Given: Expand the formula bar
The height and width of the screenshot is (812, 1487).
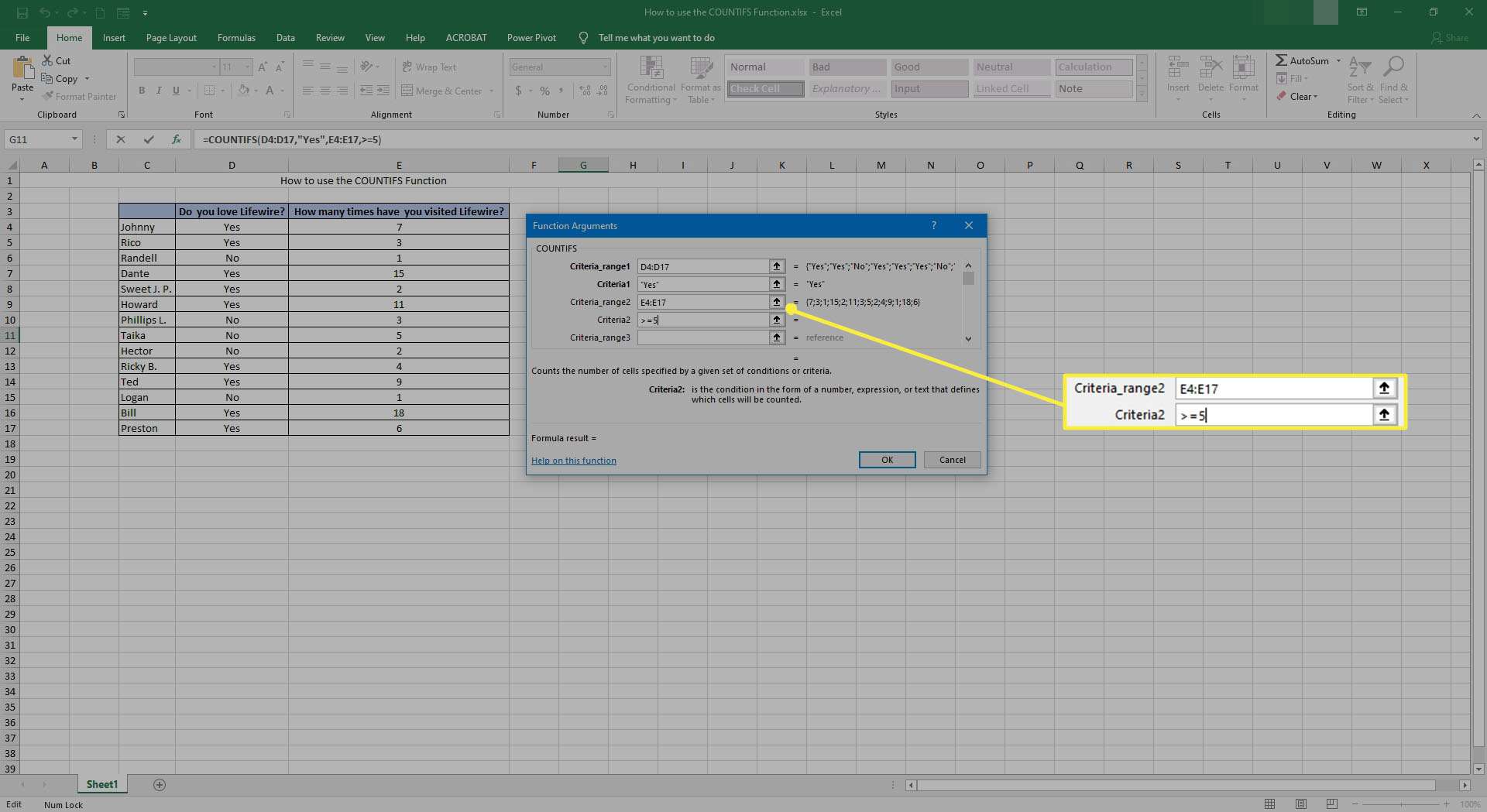Looking at the screenshot, I should click(1476, 139).
